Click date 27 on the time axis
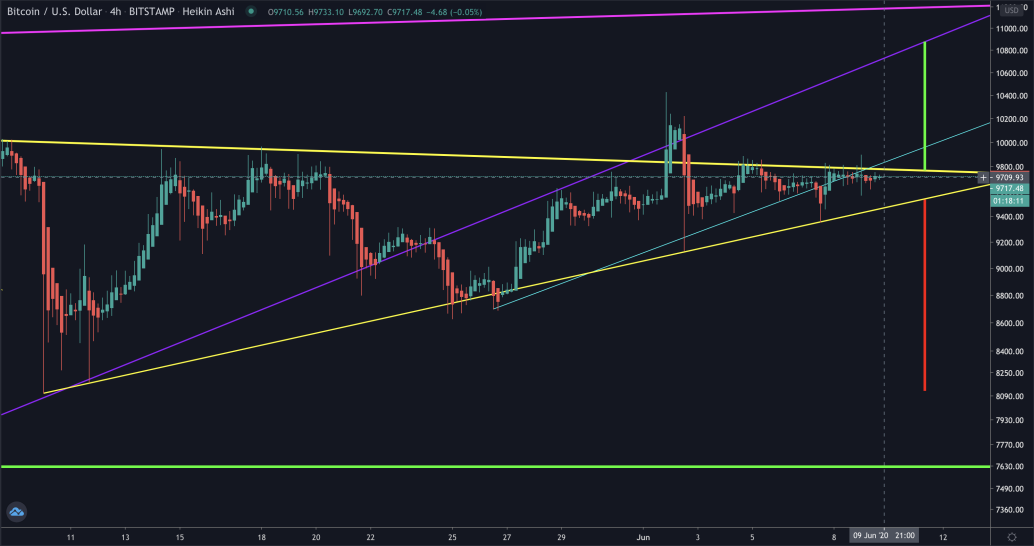The height and width of the screenshot is (546, 1034). click(506, 537)
